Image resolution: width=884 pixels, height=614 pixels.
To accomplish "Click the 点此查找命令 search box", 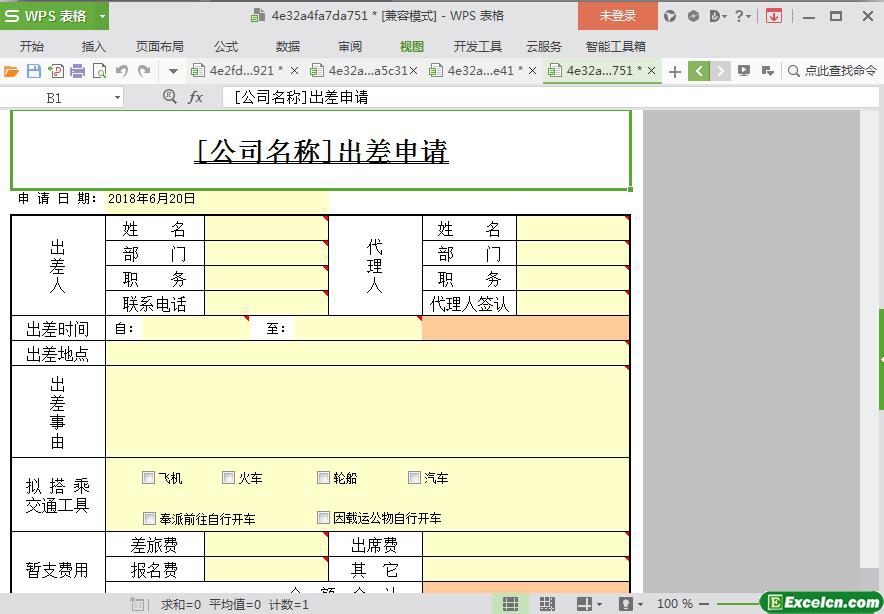I will [832, 71].
